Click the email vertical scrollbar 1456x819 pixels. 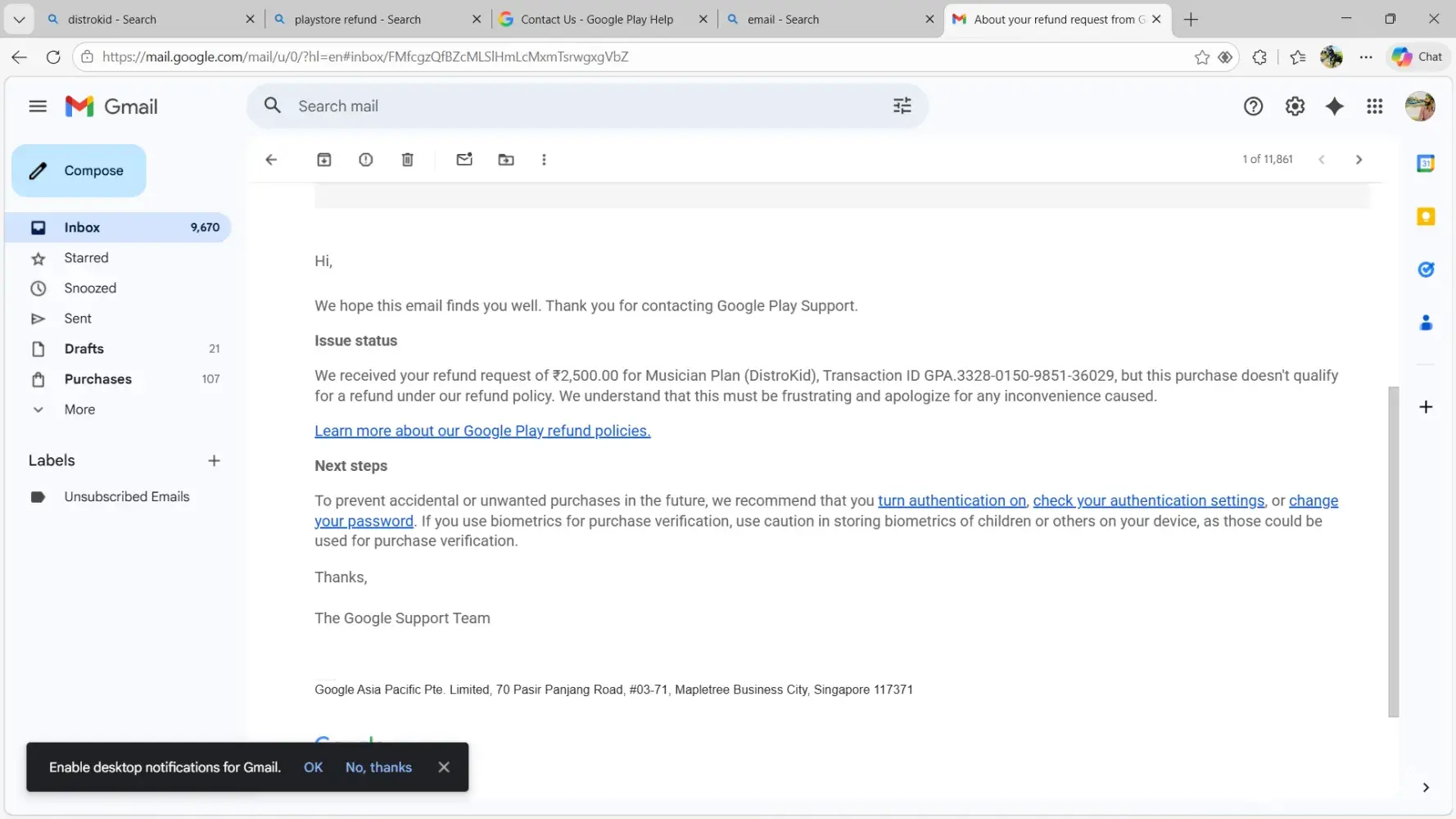coord(1394,551)
